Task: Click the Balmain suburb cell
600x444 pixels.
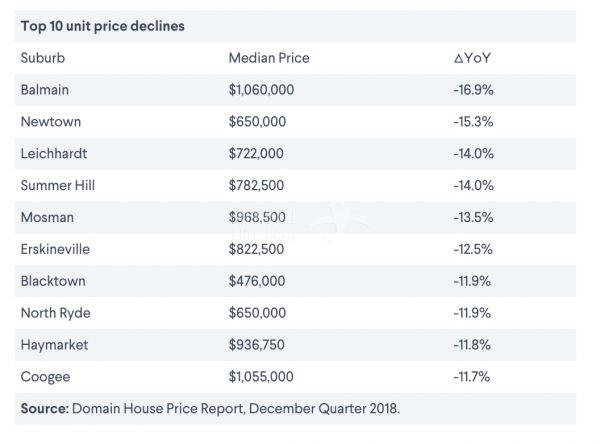Action: pos(44,90)
